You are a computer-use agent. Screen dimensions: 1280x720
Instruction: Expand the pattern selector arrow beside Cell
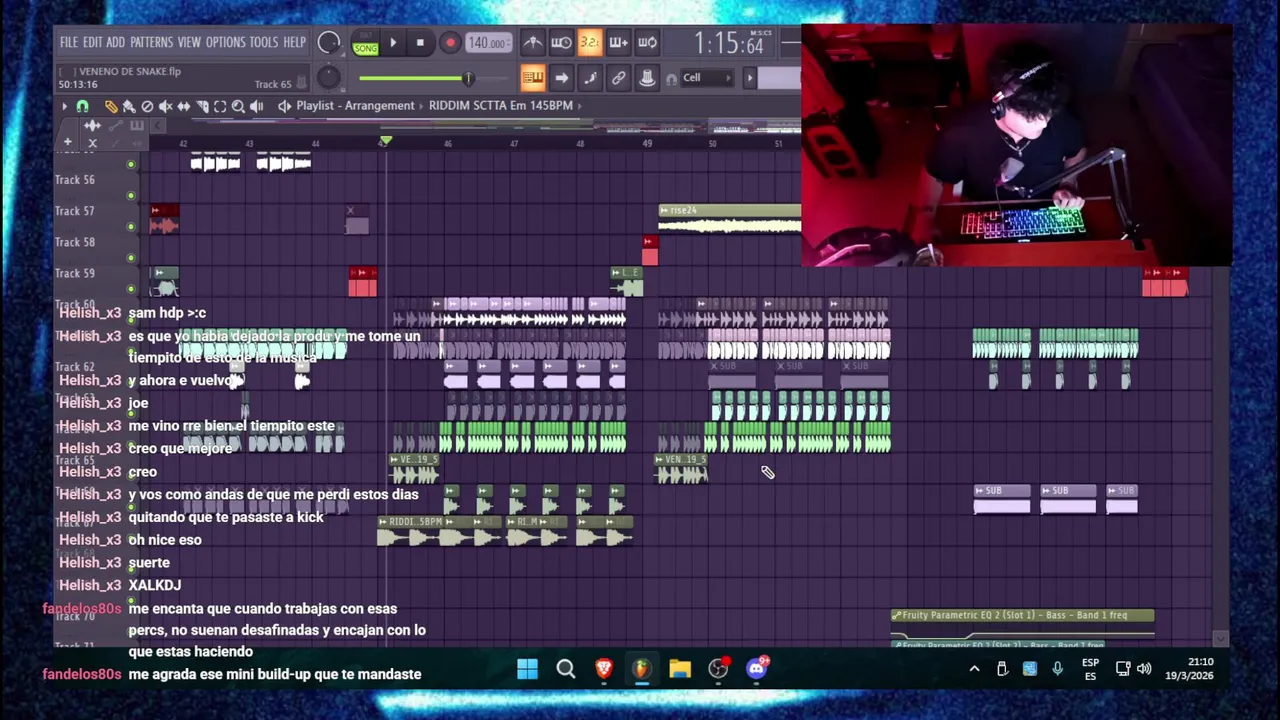coord(749,78)
